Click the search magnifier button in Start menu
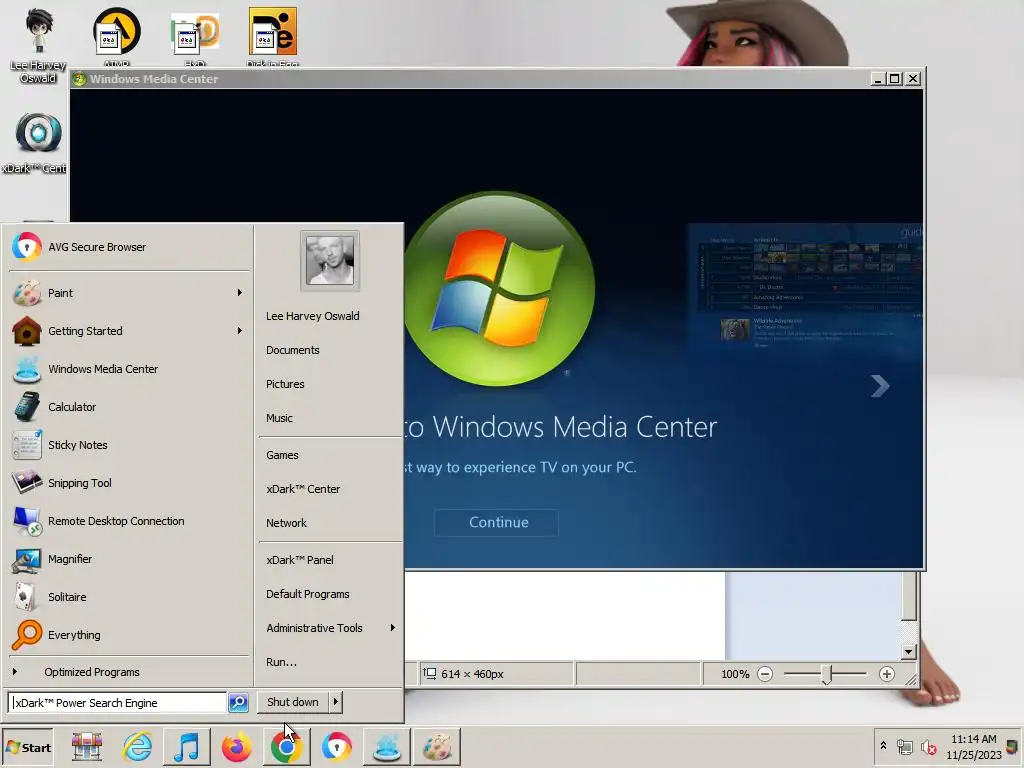1024x768 pixels. point(238,703)
